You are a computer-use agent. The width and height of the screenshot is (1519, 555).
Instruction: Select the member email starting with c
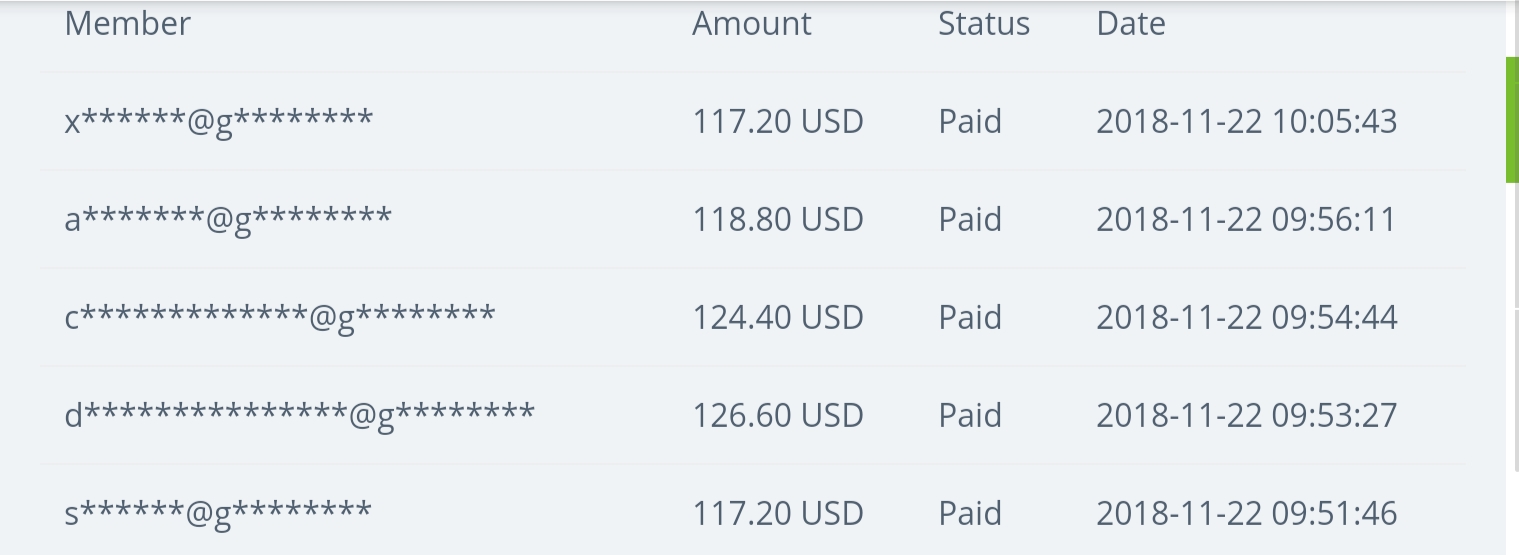[x=279, y=318]
